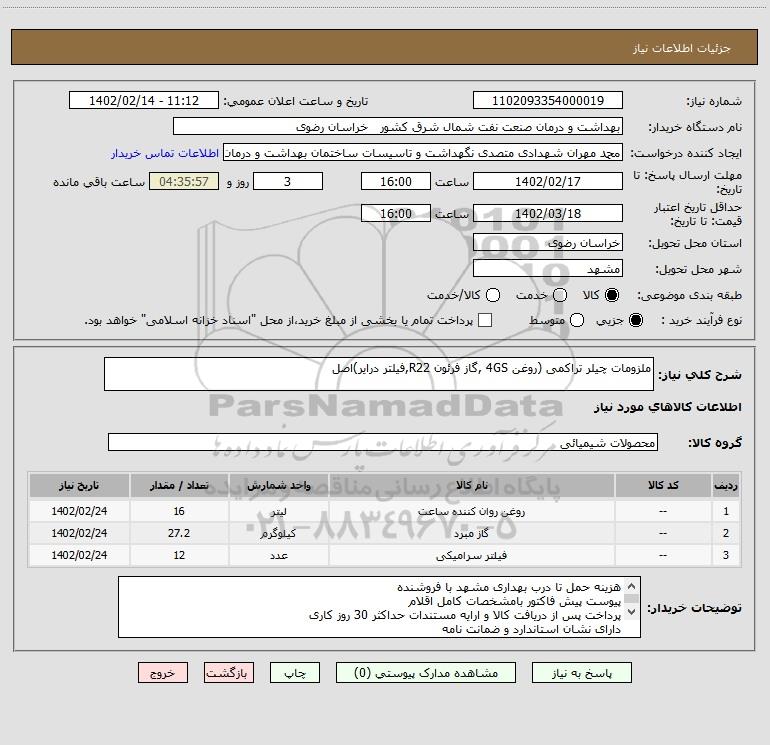Click buyer note هزینه حمل تا درب بهداری
Image resolution: width=770 pixels, height=745 pixels.
pos(509,587)
